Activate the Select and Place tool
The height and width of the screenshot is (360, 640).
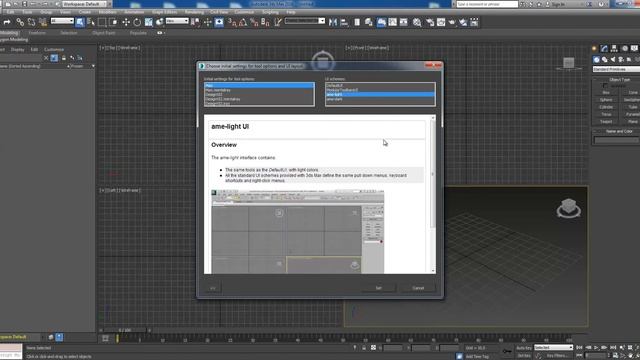[160, 22]
